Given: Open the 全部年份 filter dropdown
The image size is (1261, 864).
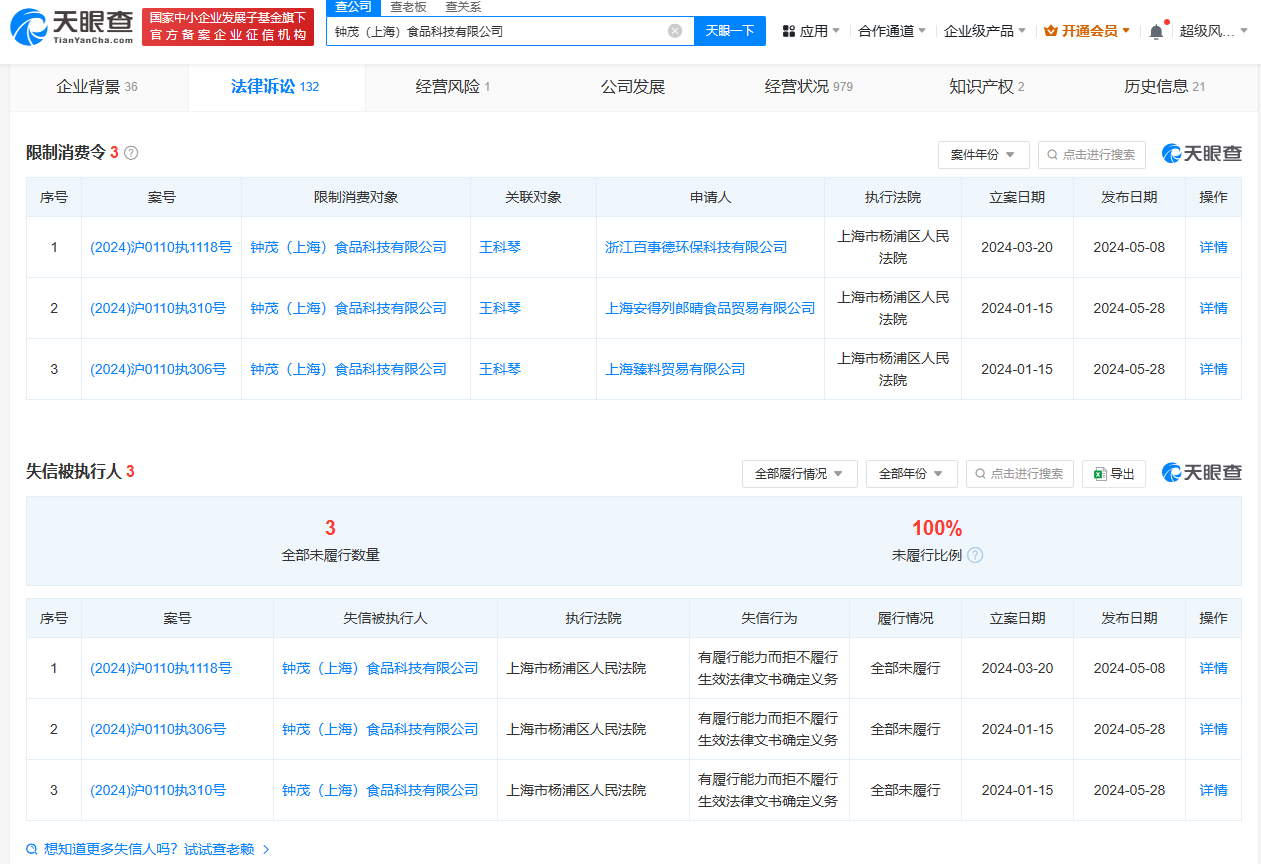Looking at the screenshot, I should click(x=911, y=473).
